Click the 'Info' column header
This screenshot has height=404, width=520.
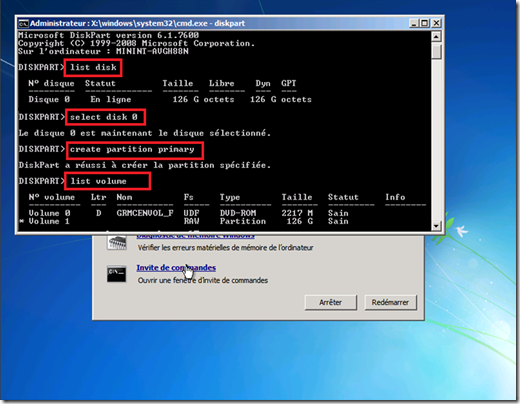pyautogui.click(x=395, y=197)
